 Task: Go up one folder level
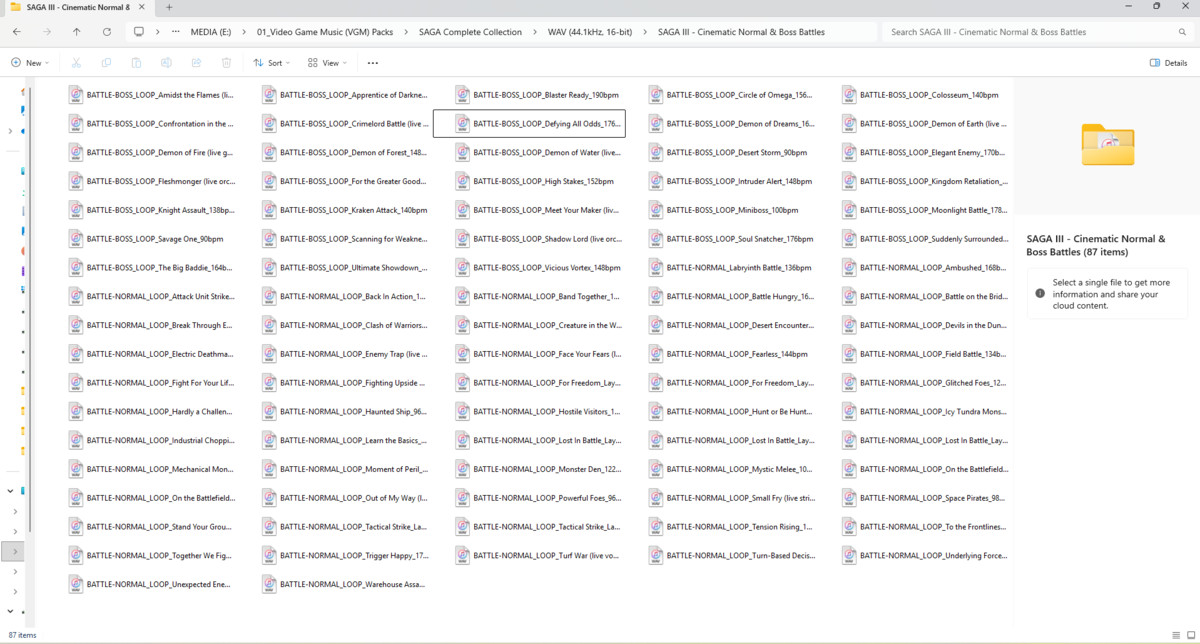[77, 32]
